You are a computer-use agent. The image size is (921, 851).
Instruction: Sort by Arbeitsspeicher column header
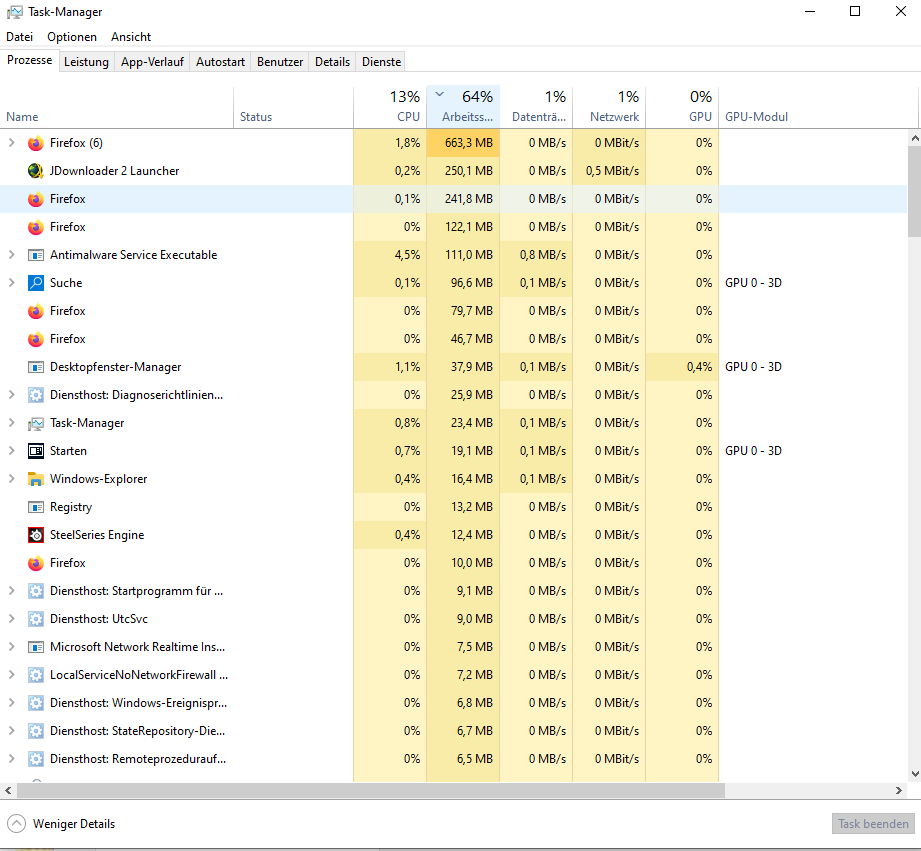[x=463, y=107]
